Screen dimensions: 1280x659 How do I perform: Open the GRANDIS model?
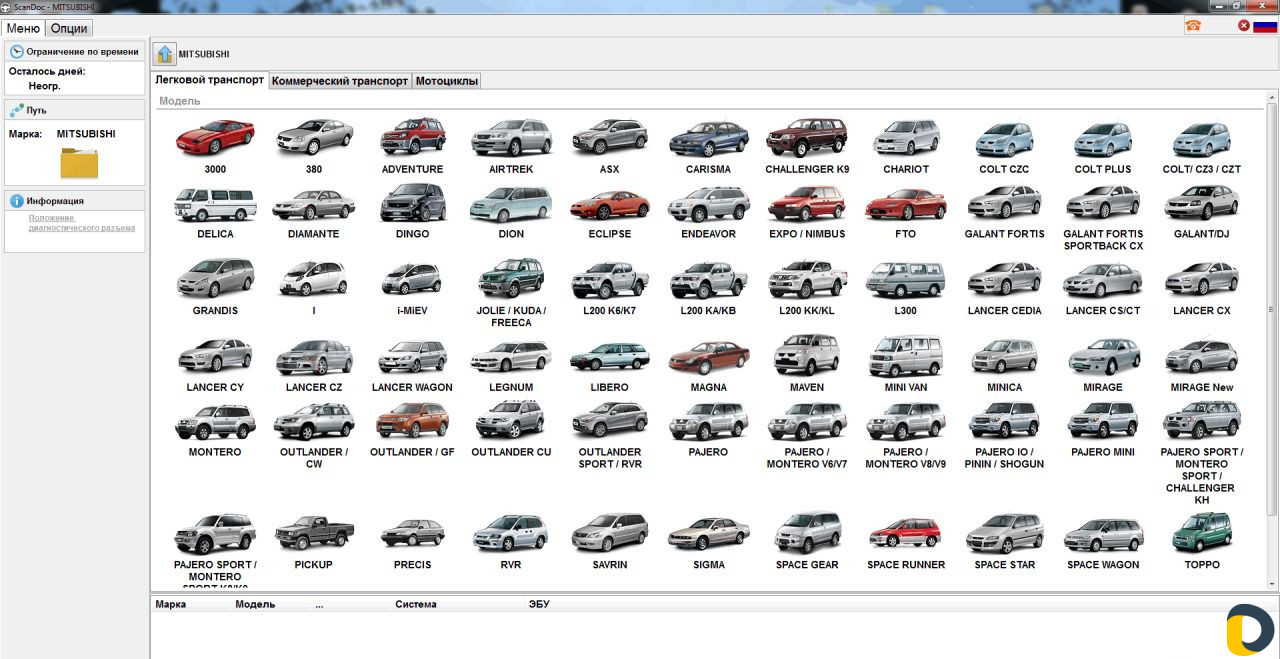tap(215, 278)
